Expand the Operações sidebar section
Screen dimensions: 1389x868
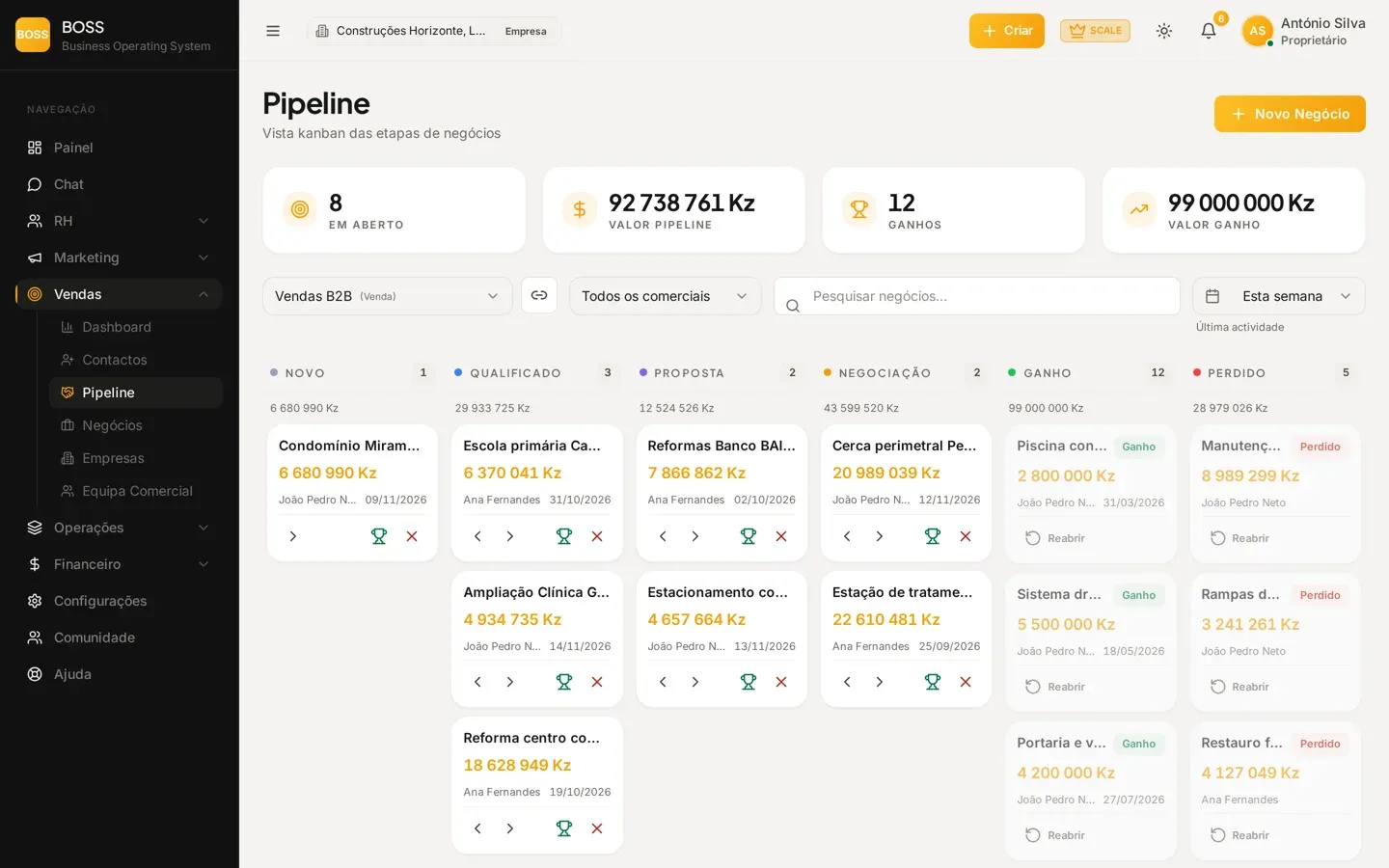coord(119,528)
